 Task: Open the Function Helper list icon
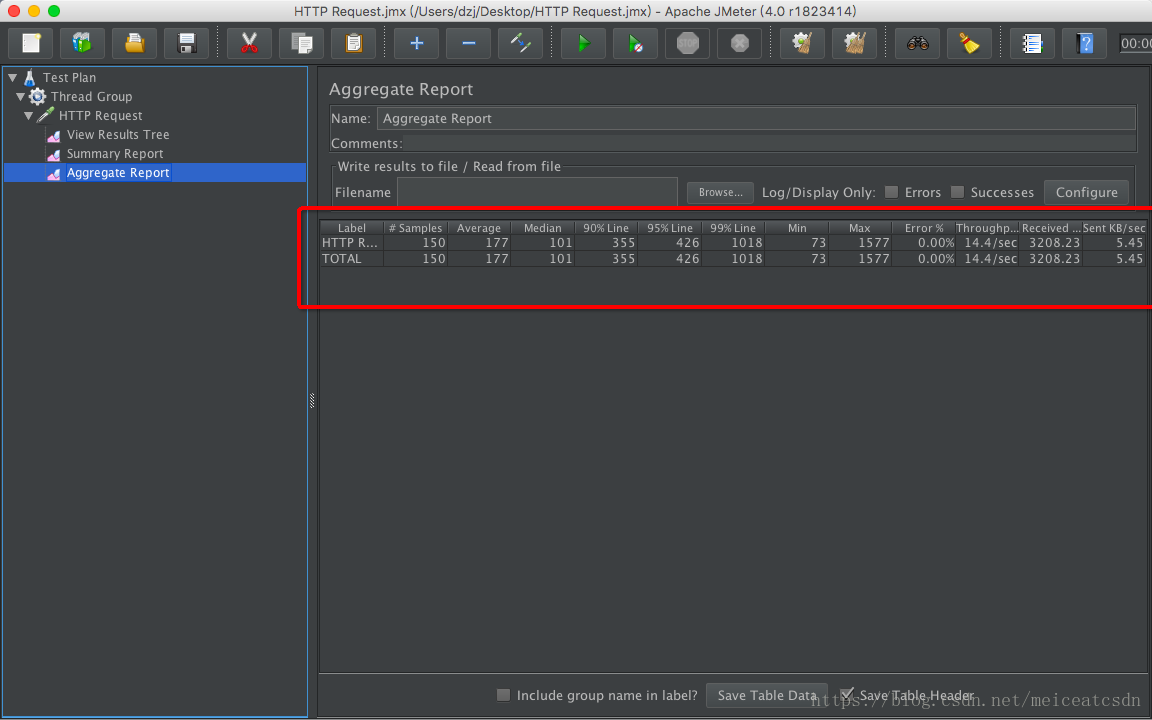[x=1032, y=43]
